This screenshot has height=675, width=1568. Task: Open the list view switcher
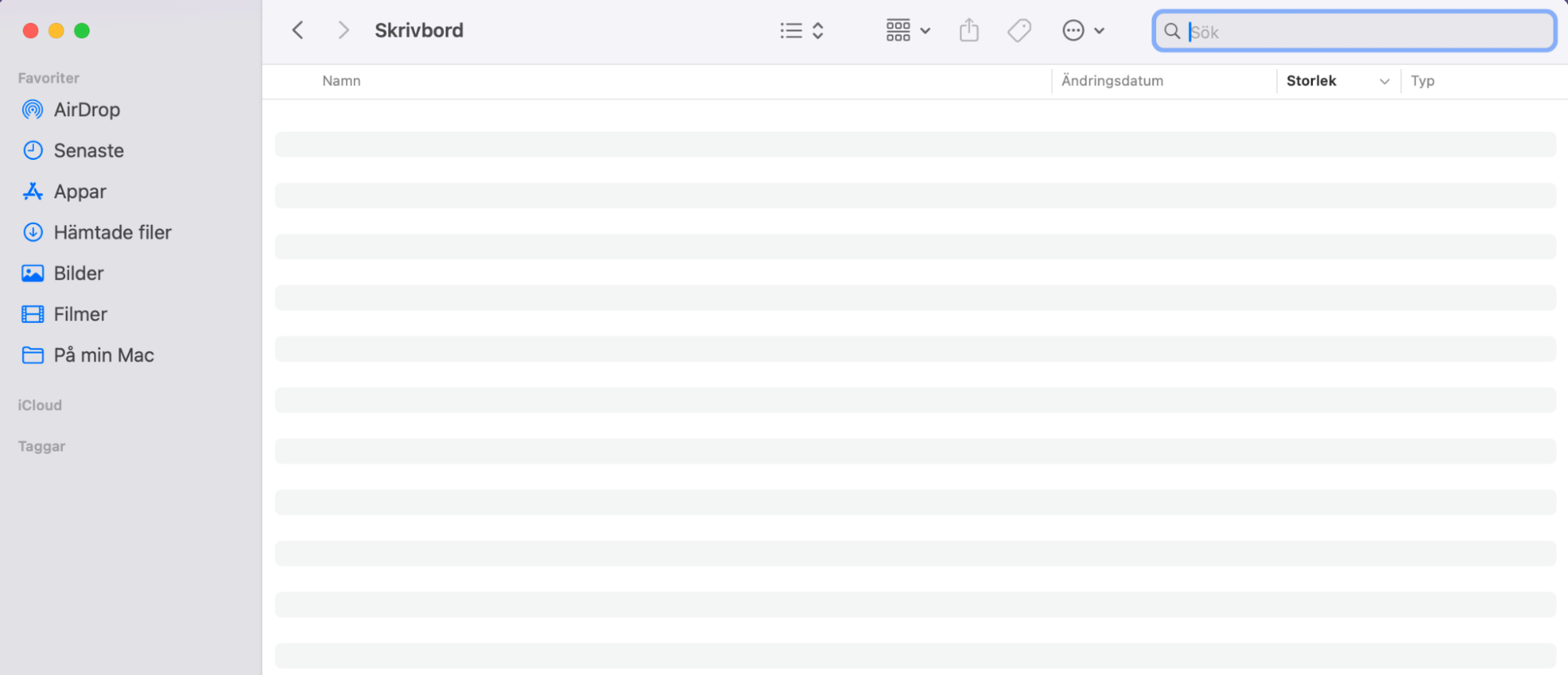point(802,31)
